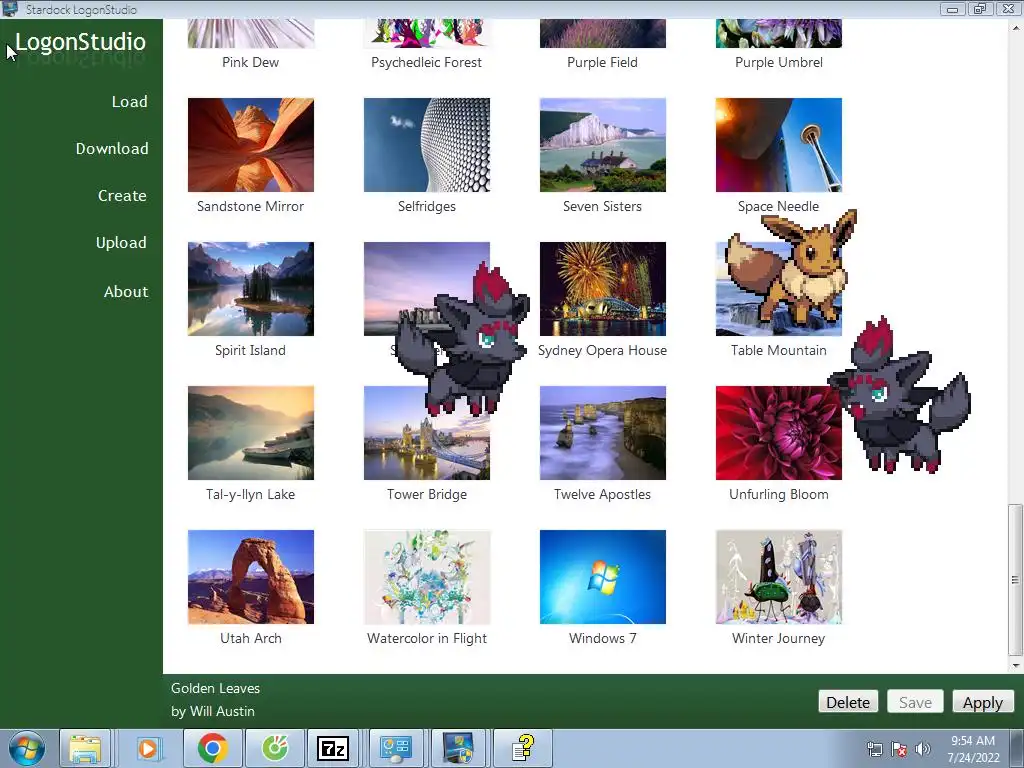Apply the selected logon screen
The height and width of the screenshot is (768, 1024).
click(x=983, y=702)
